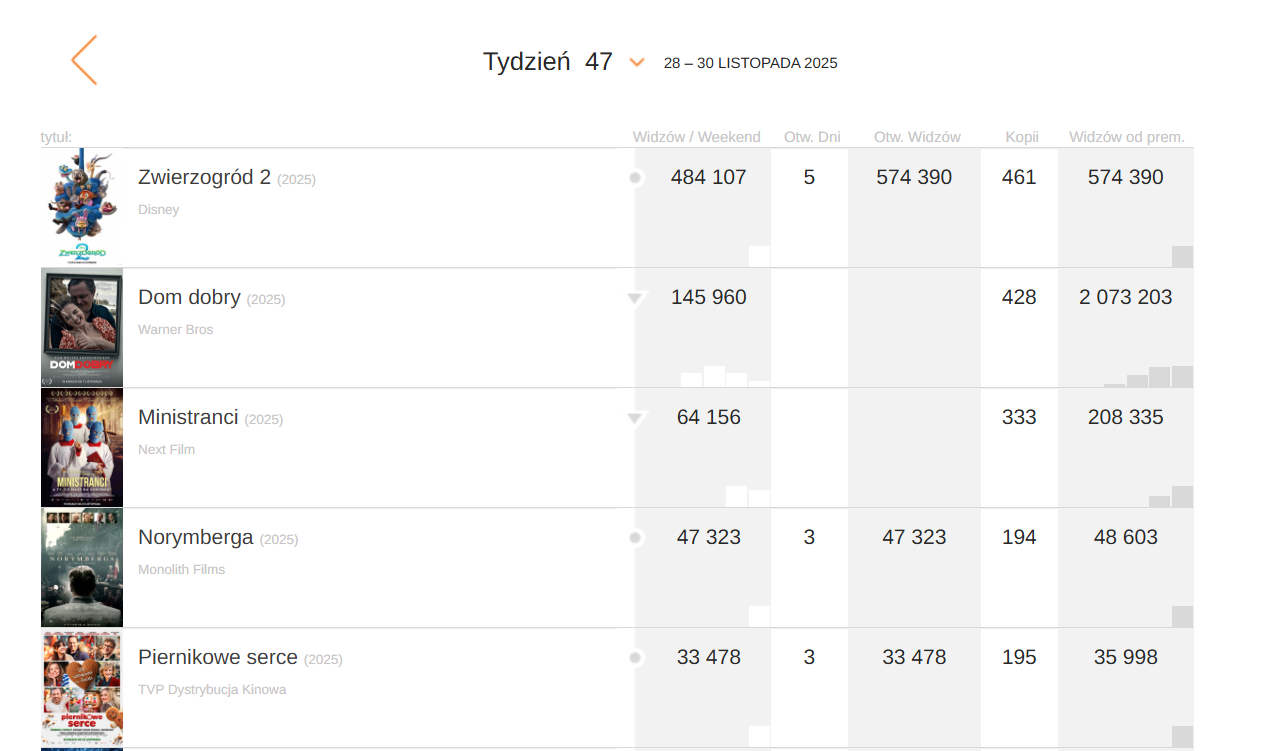Open the Zwierzogród 2 poster thumbnail
Viewport: 1271px width, 751px height.
(82, 207)
